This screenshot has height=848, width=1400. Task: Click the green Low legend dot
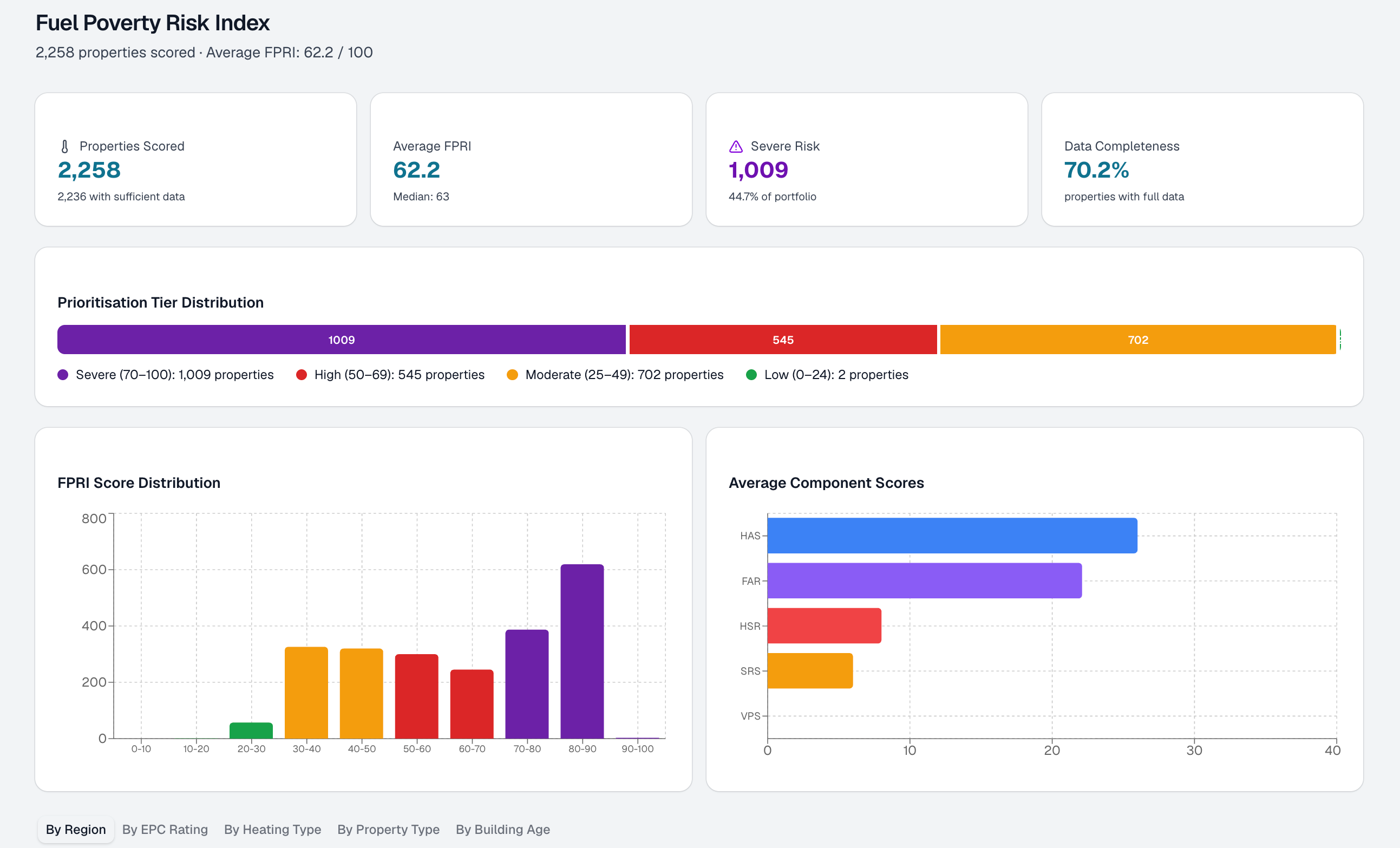[751, 375]
